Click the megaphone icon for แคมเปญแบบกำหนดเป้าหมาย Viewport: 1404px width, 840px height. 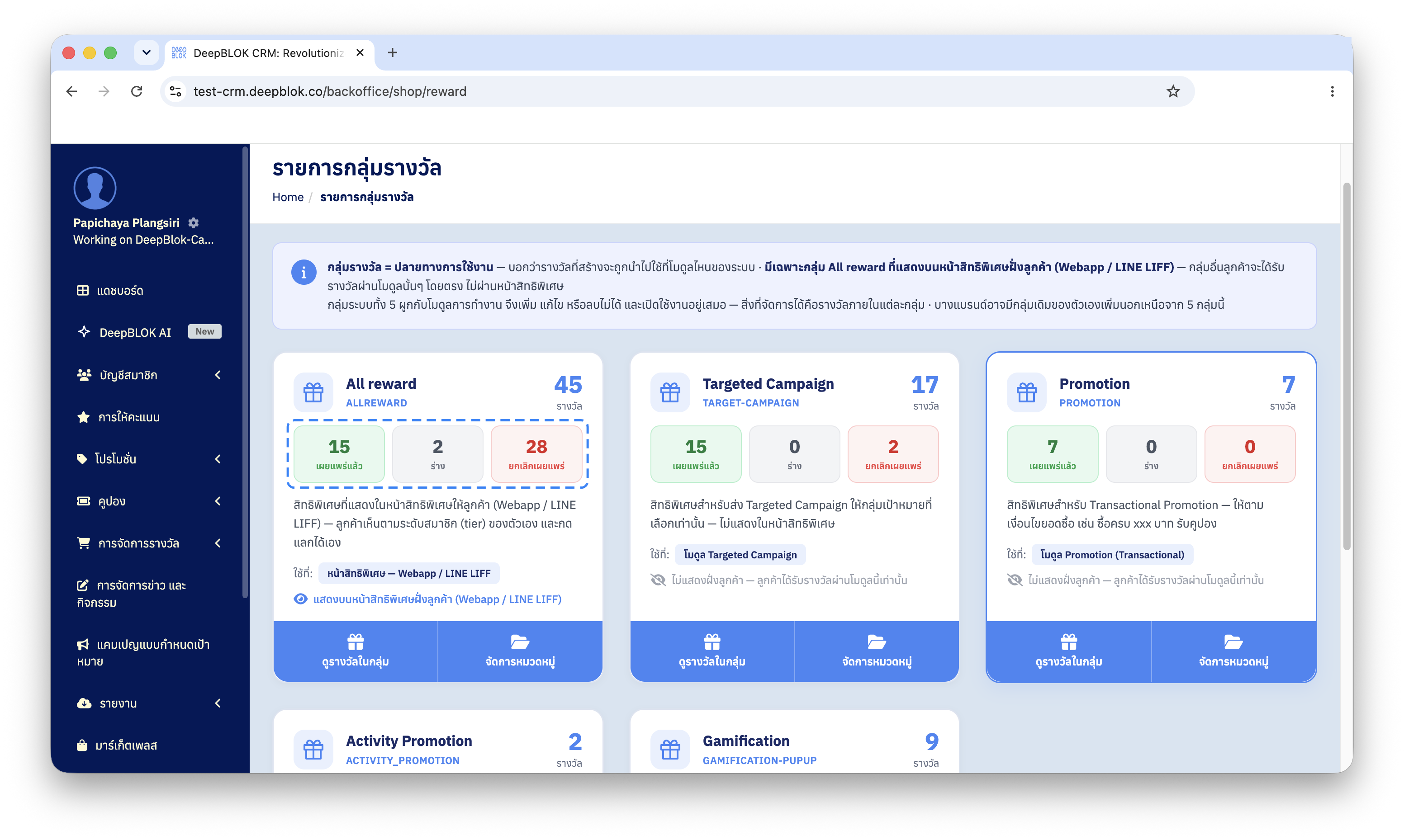point(83,644)
